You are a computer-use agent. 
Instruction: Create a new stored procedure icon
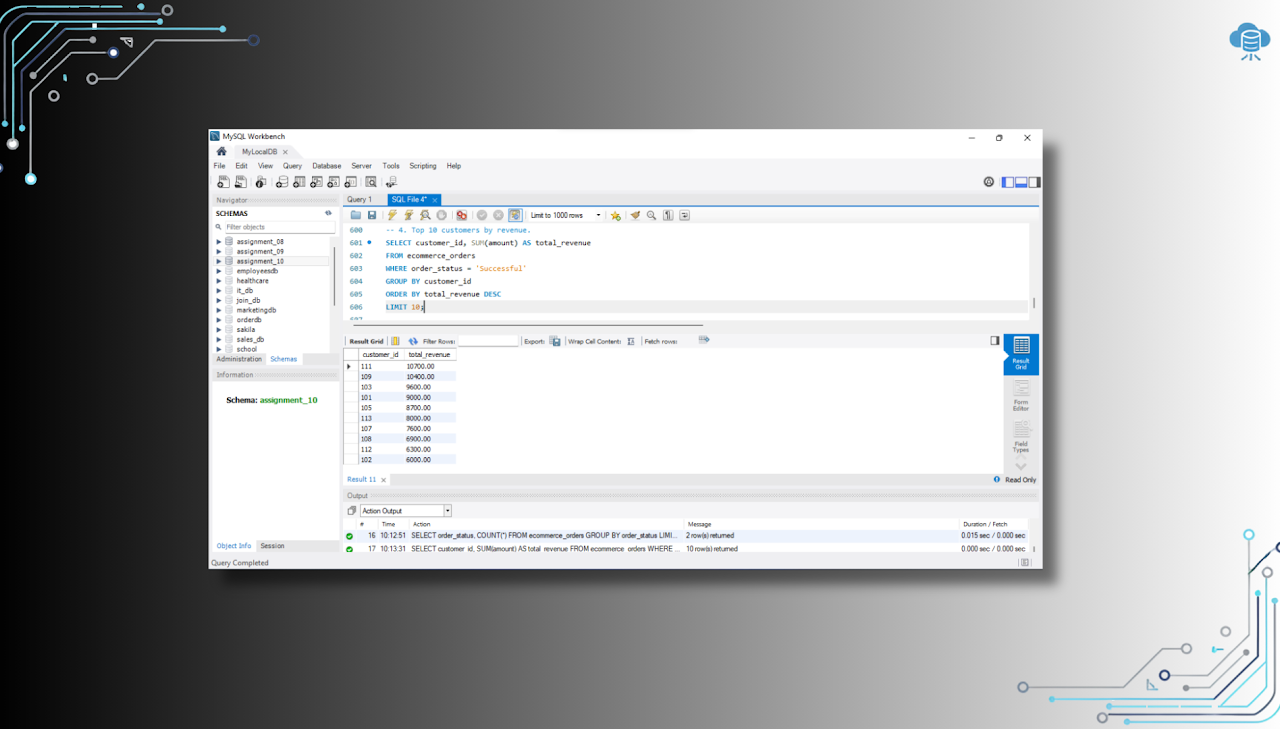click(x=333, y=182)
